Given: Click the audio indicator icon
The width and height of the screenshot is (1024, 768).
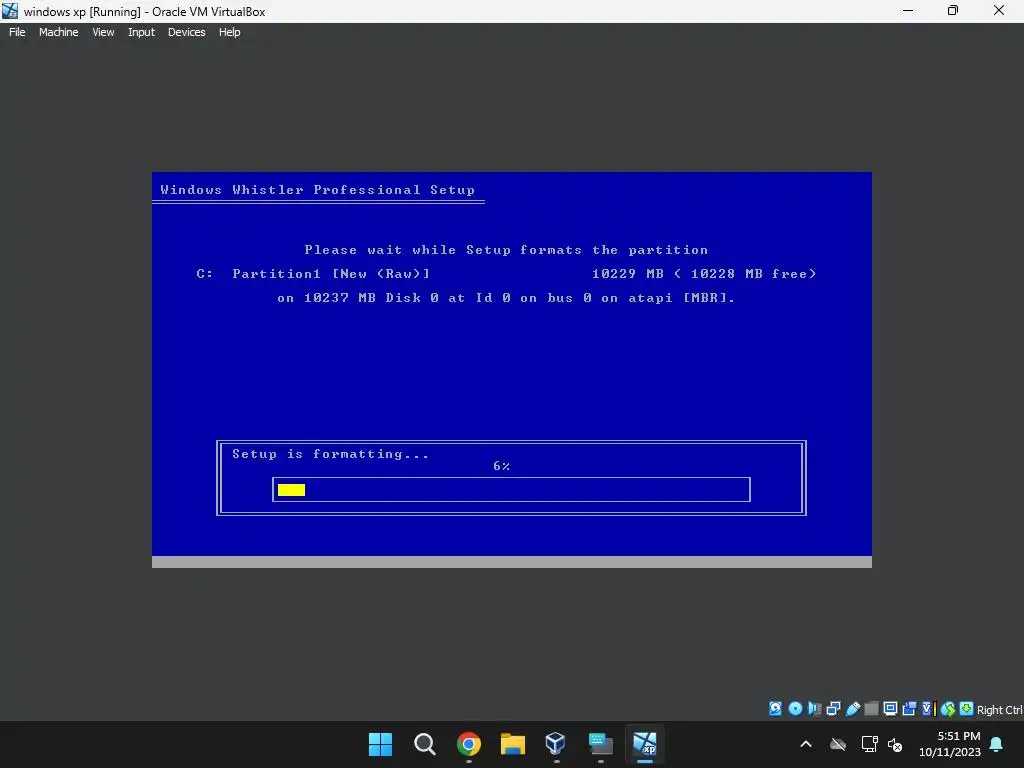Looking at the screenshot, I should (x=814, y=709).
